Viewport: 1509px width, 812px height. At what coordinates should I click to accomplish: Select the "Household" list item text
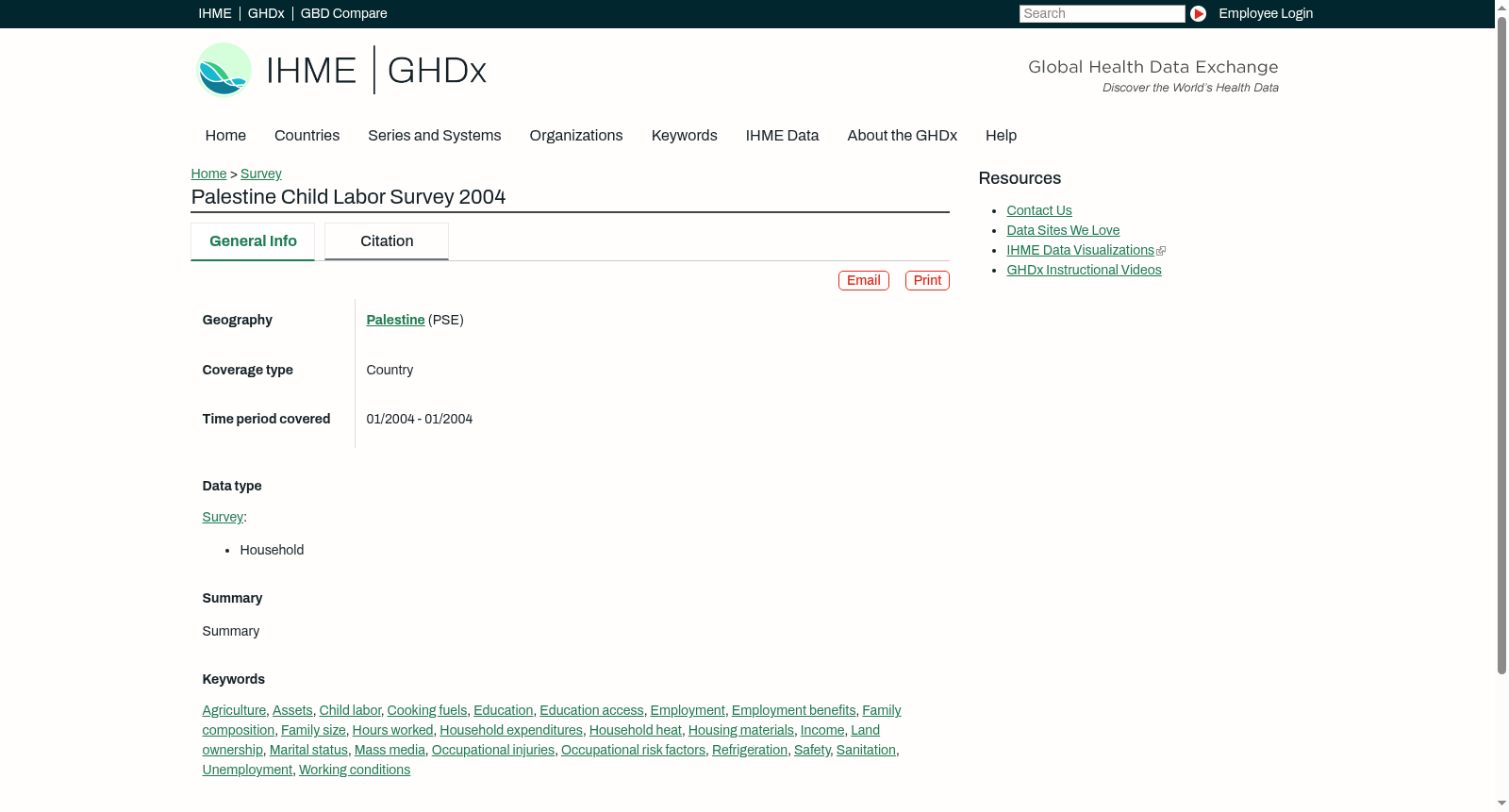coord(272,550)
